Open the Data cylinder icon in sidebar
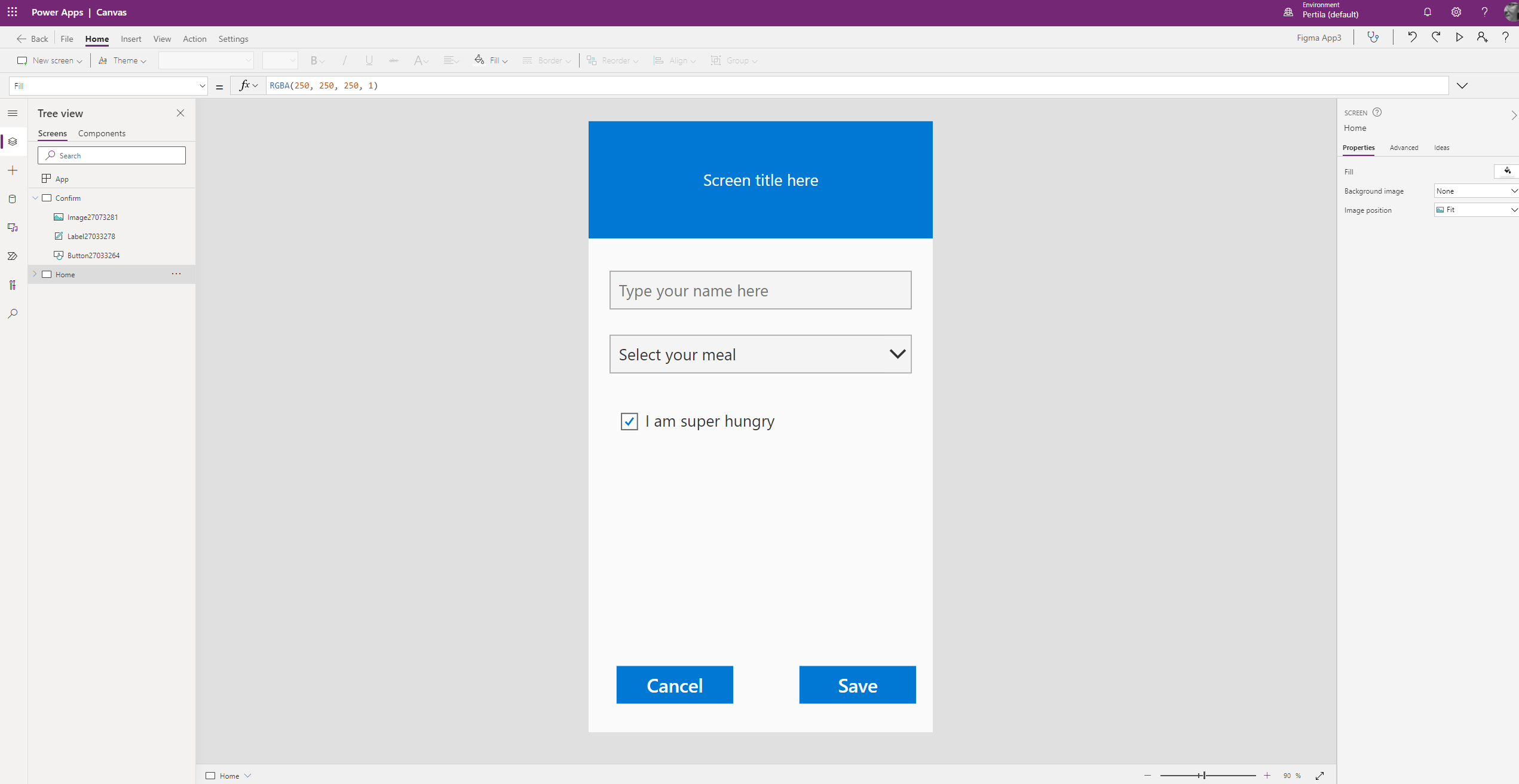 pos(13,199)
